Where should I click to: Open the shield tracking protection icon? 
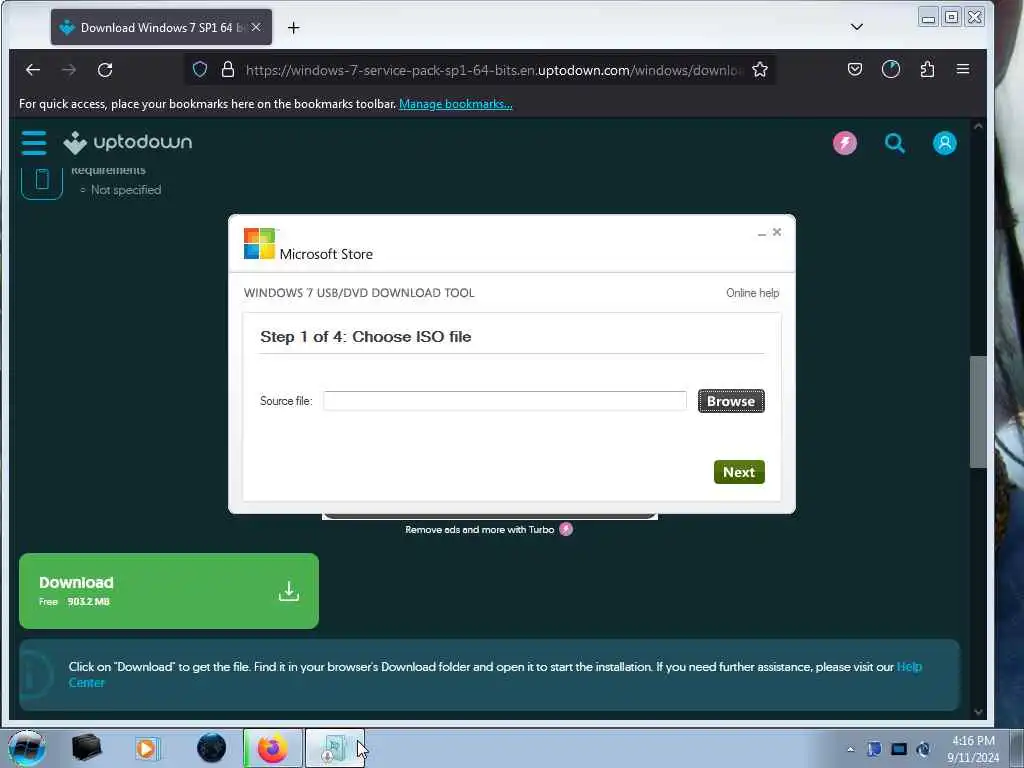(x=200, y=69)
